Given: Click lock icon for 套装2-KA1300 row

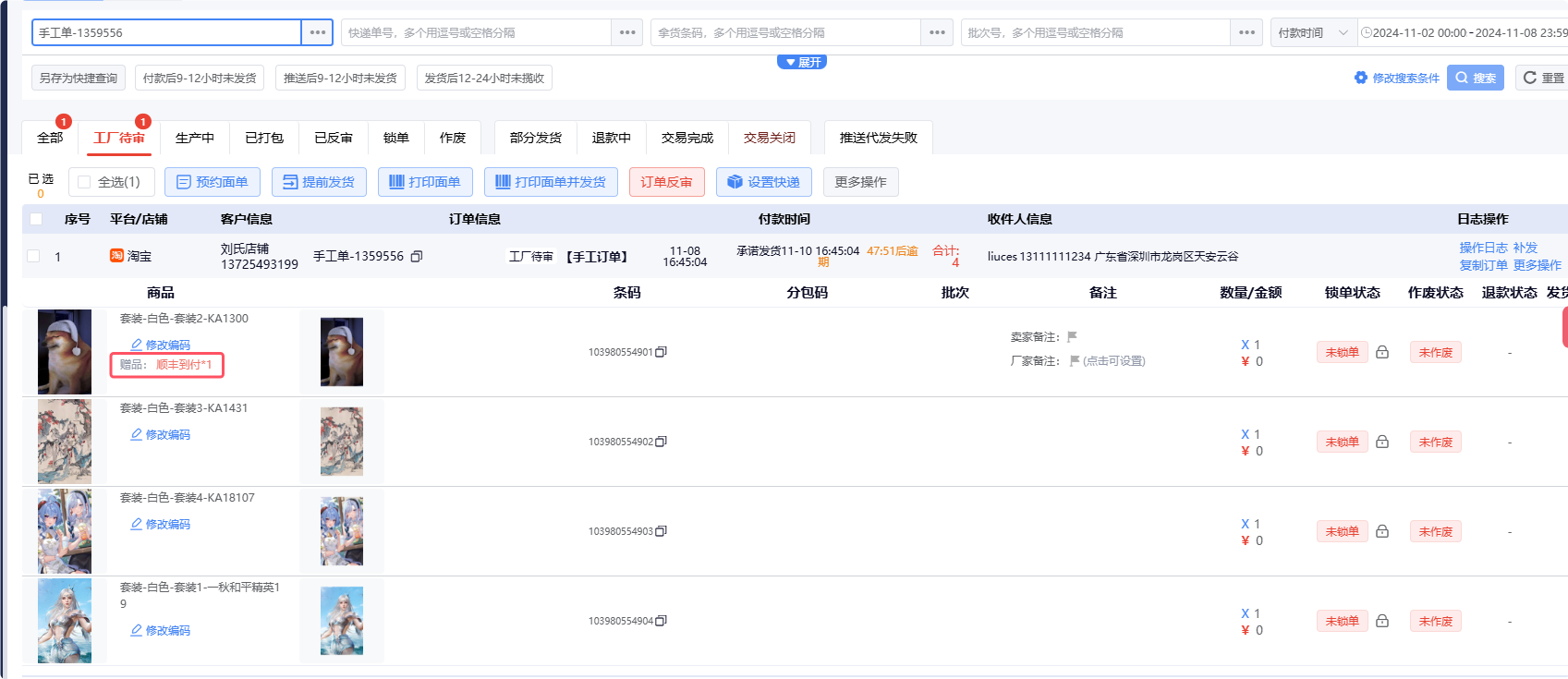Looking at the screenshot, I should click(x=1382, y=352).
